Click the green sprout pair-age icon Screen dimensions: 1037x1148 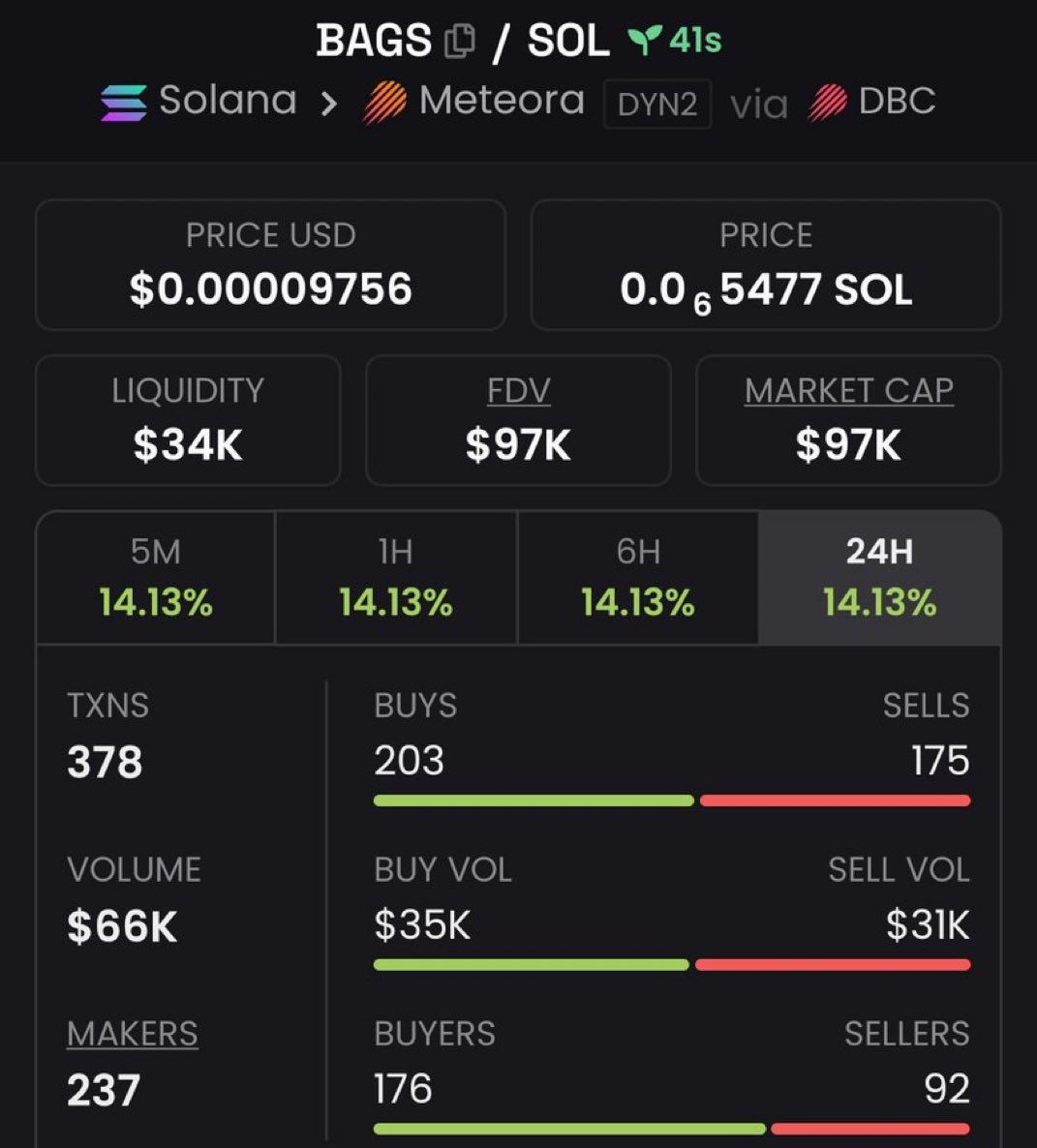(645, 41)
